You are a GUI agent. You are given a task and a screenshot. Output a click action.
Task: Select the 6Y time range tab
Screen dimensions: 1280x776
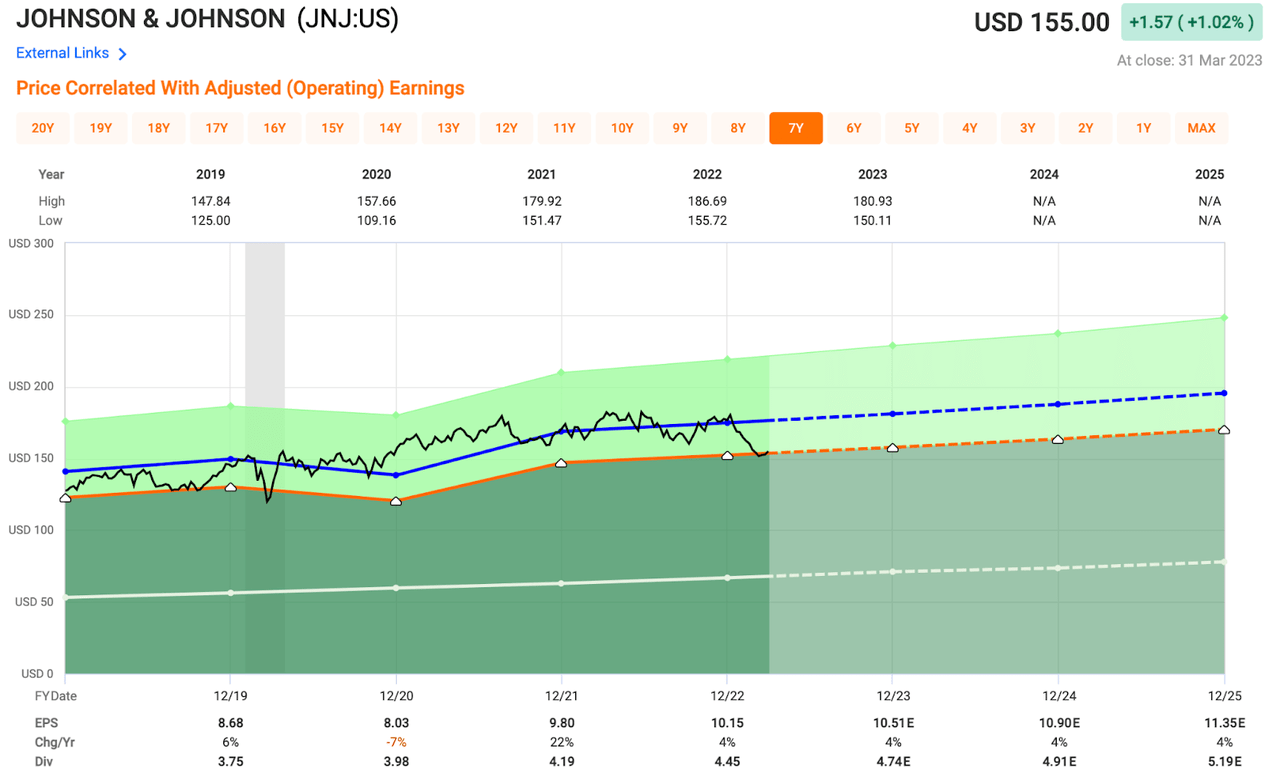coord(854,128)
